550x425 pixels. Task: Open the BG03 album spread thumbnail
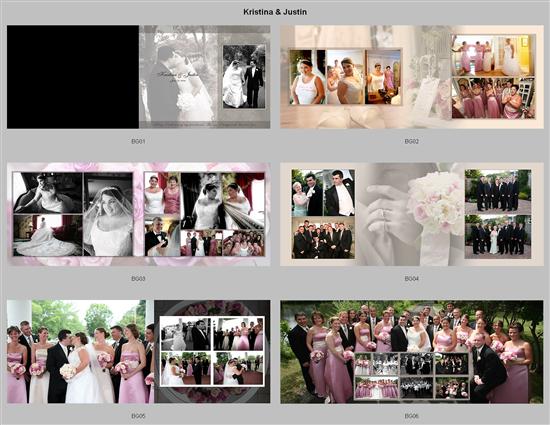point(139,214)
